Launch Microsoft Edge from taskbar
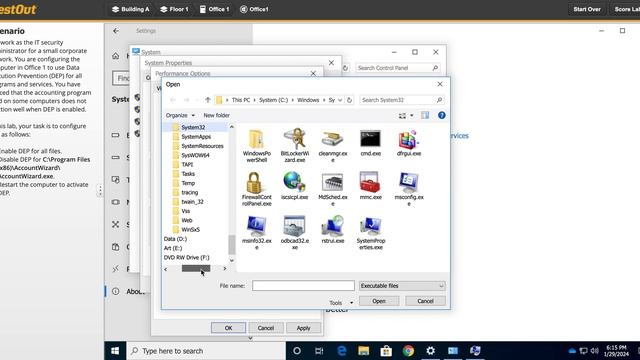 [342, 351]
